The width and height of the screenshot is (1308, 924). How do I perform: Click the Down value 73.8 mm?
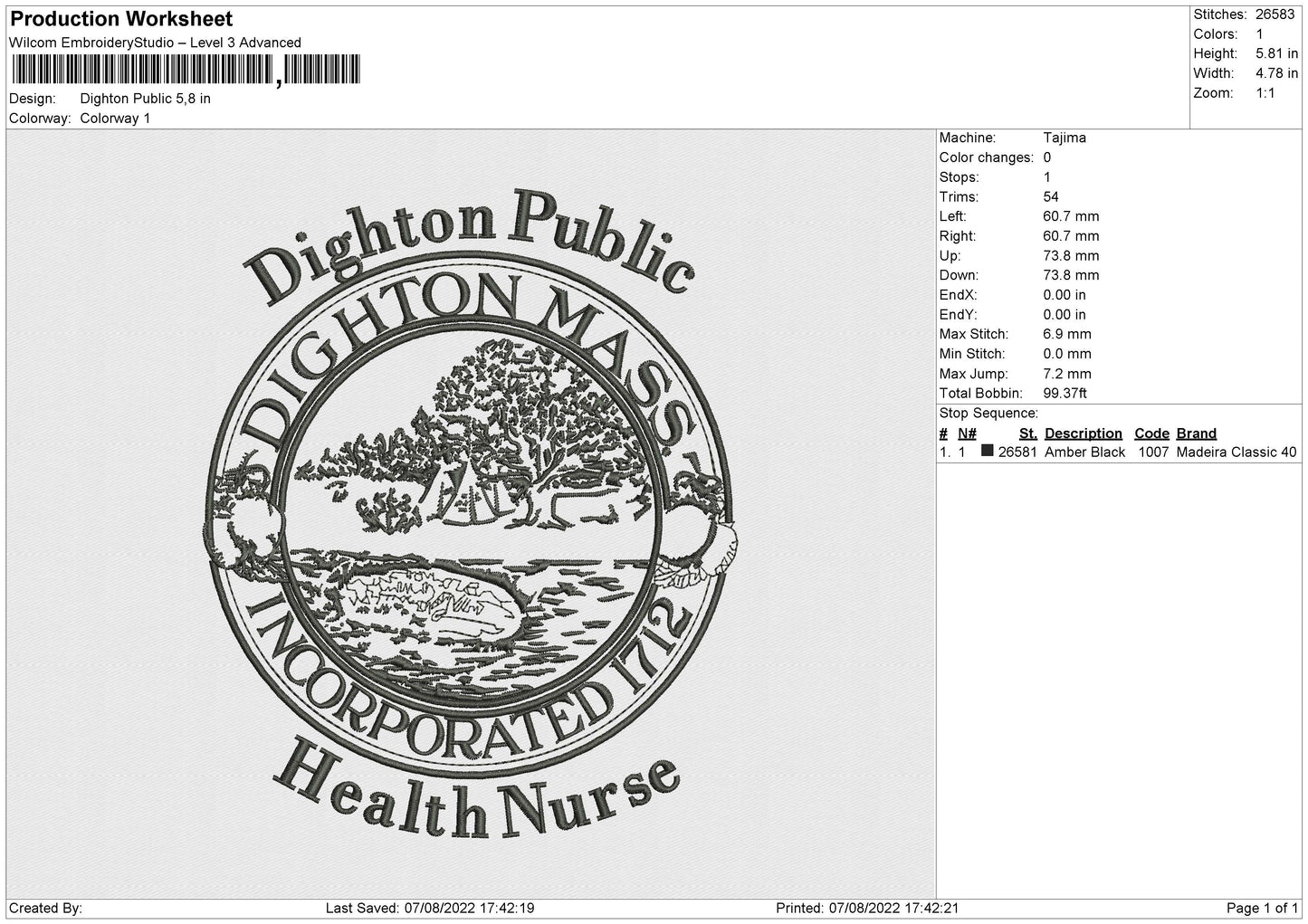(x=1071, y=275)
